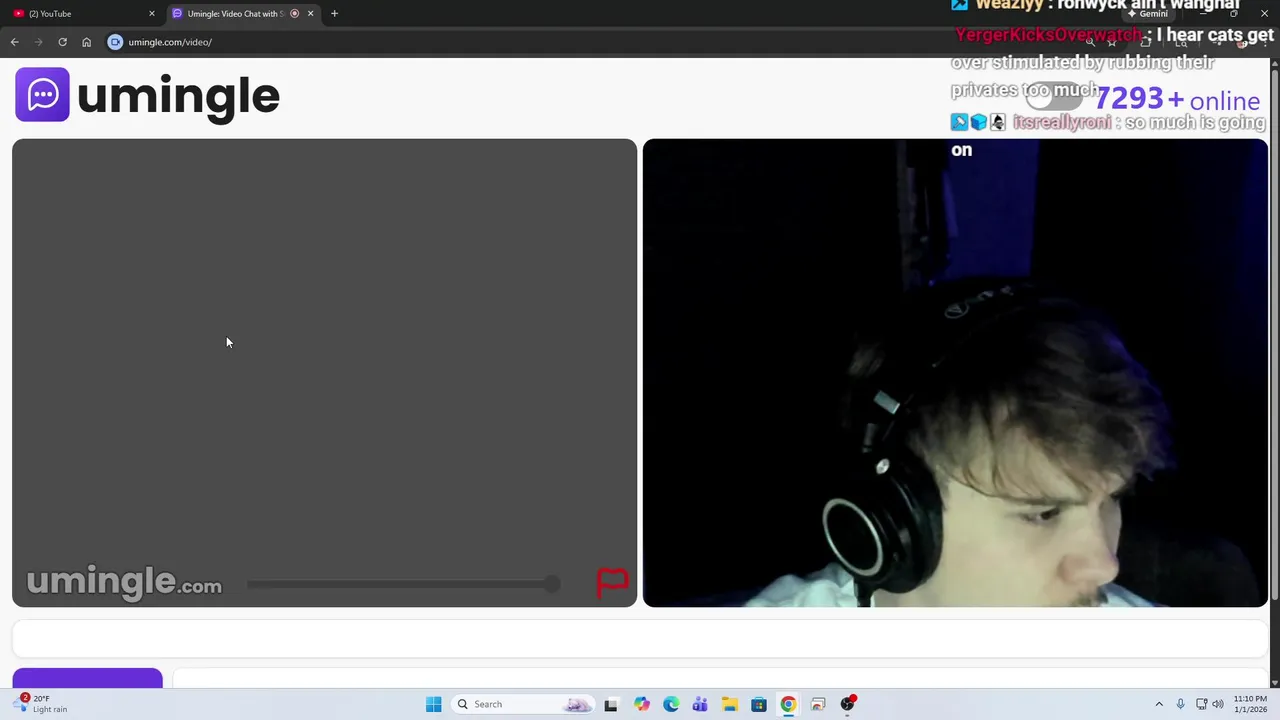The width and height of the screenshot is (1280, 720).
Task: Open the Windows Start menu
Action: click(433, 704)
